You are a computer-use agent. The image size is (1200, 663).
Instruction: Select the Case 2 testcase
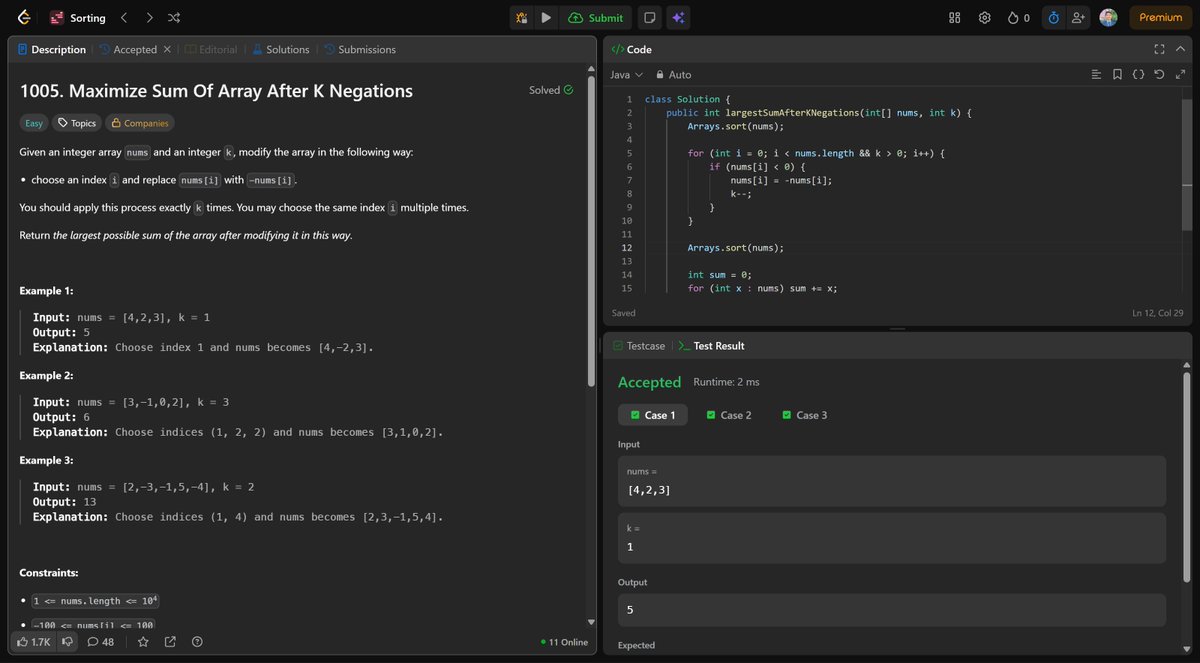(x=728, y=414)
